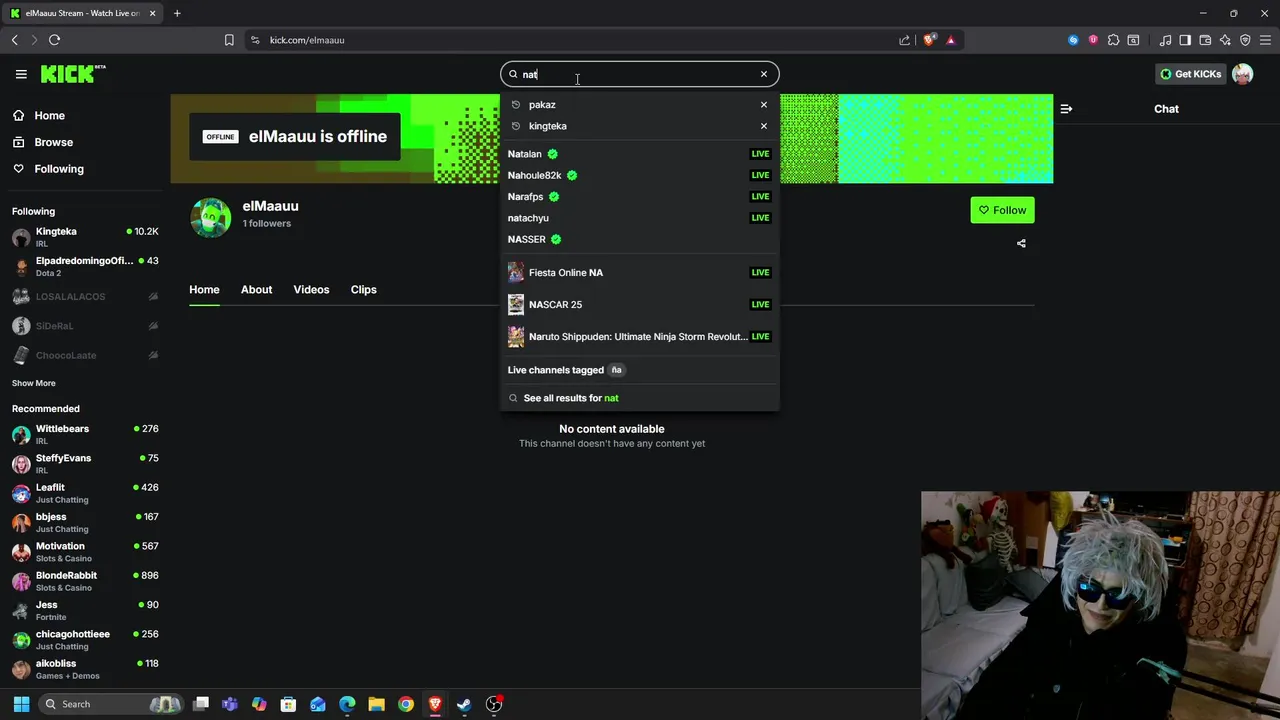
Task: Switch to the Clips tab
Action: click(x=364, y=290)
